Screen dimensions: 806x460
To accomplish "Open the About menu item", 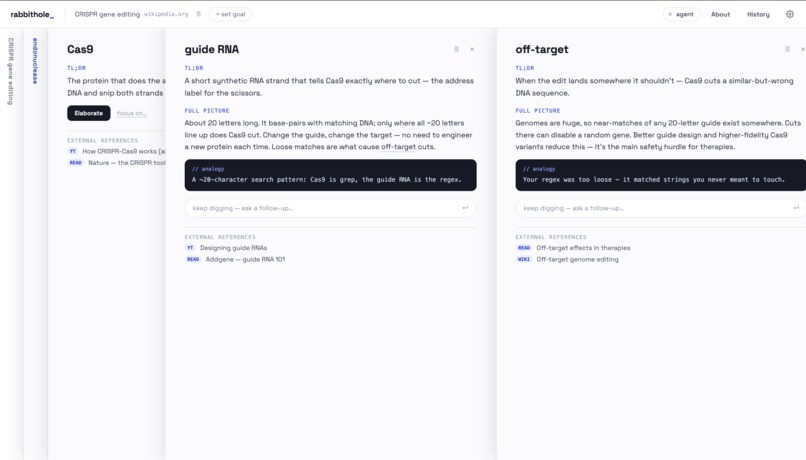I will [x=720, y=14].
